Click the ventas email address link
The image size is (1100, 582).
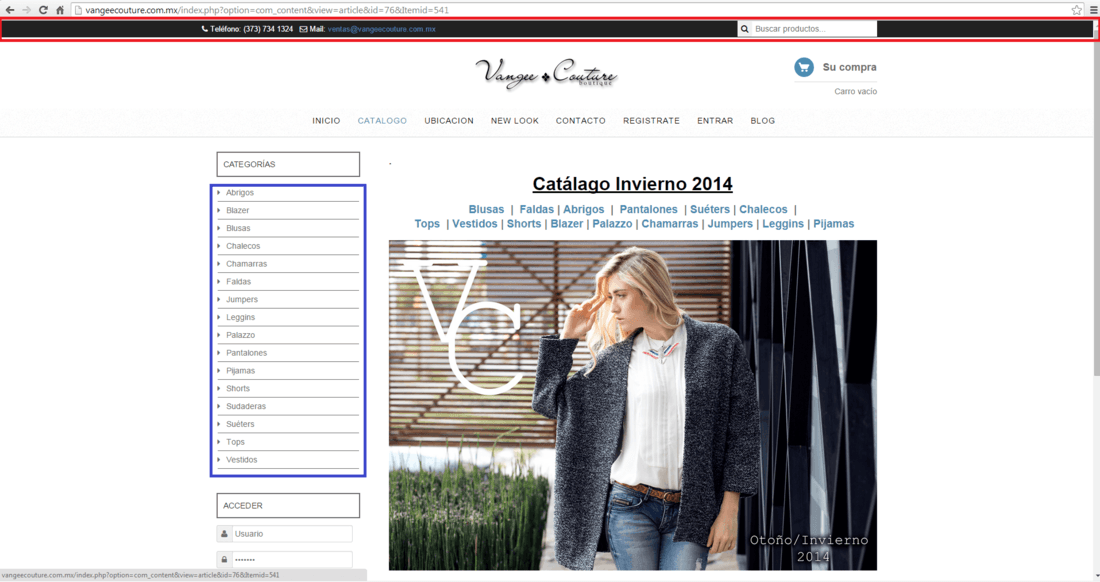(x=382, y=29)
